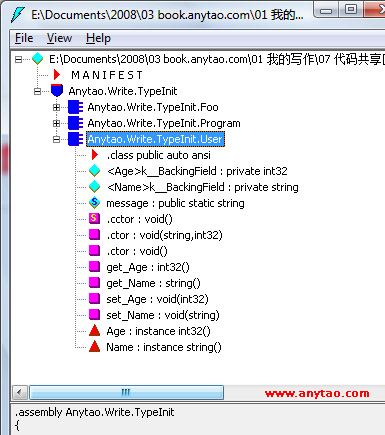Click the blue class icon for Anytao.Write.TypeInit.User
The image size is (385, 435).
click(75, 139)
